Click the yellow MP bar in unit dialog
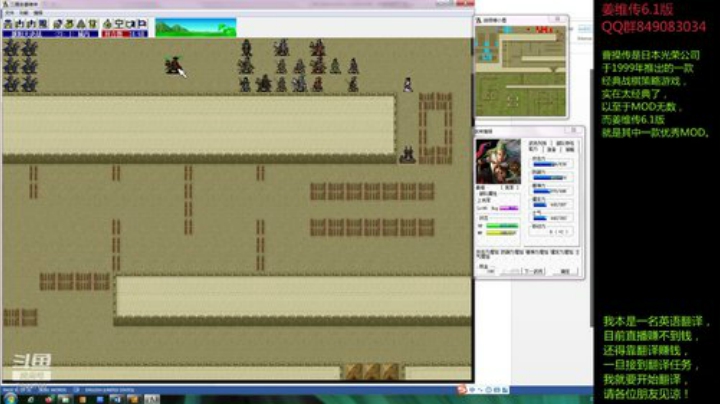Image resolution: width=720 pixels, height=404 pixels. tap(502, 233)
